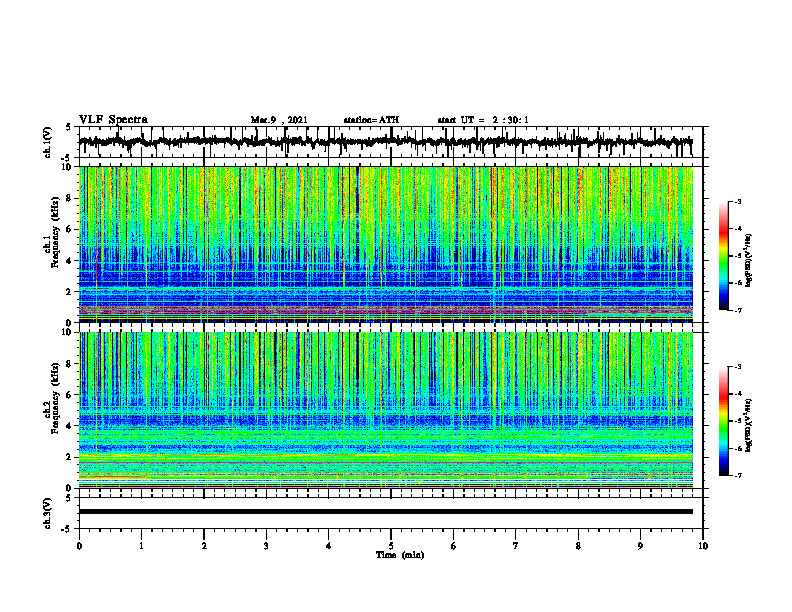Select the date text "Mar.9 , 2021"
The image size is (792, 612).
(279, 120)
